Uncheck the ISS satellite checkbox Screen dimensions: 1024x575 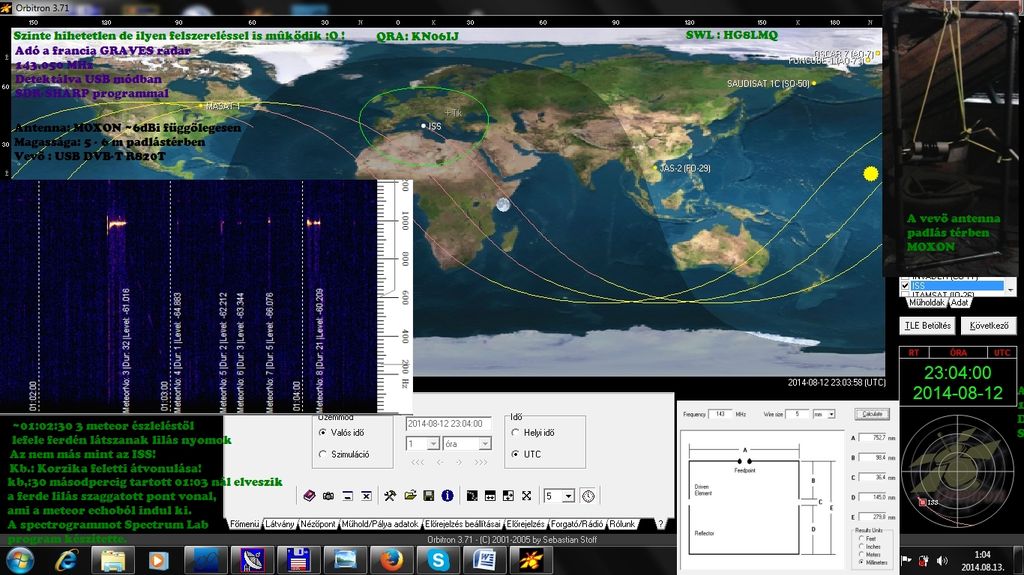[x=905, y=286]
